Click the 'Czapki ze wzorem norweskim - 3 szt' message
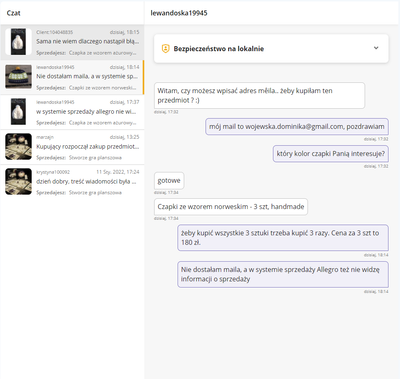400x379 pixels. coord(231,207)
